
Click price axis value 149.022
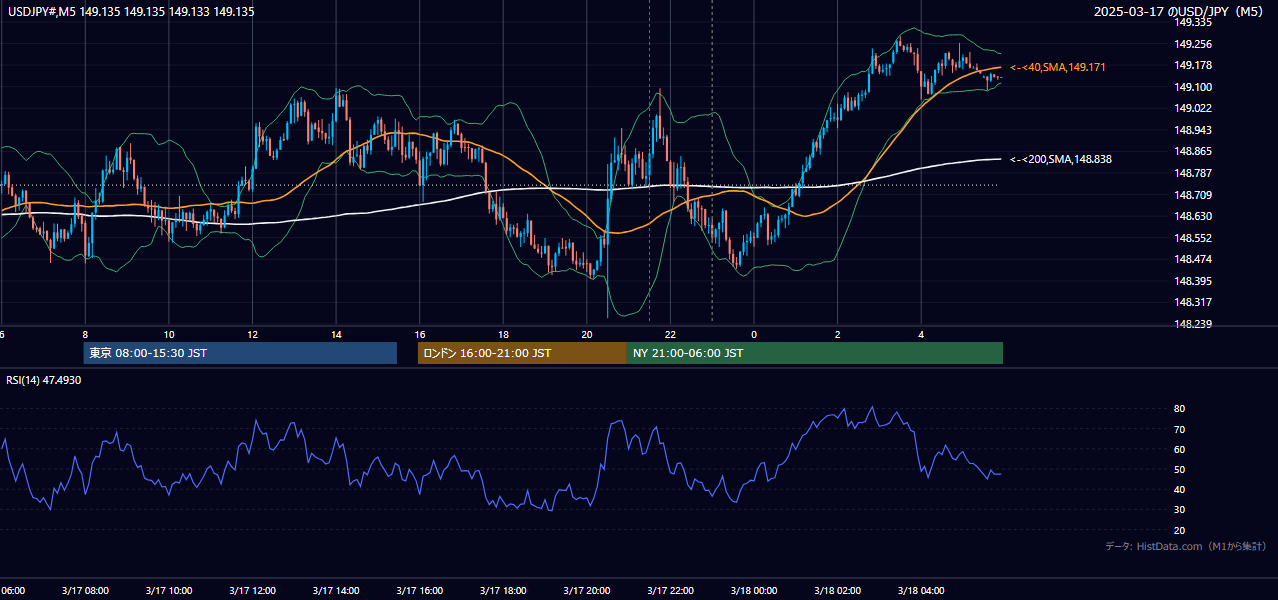point(1193,108)
